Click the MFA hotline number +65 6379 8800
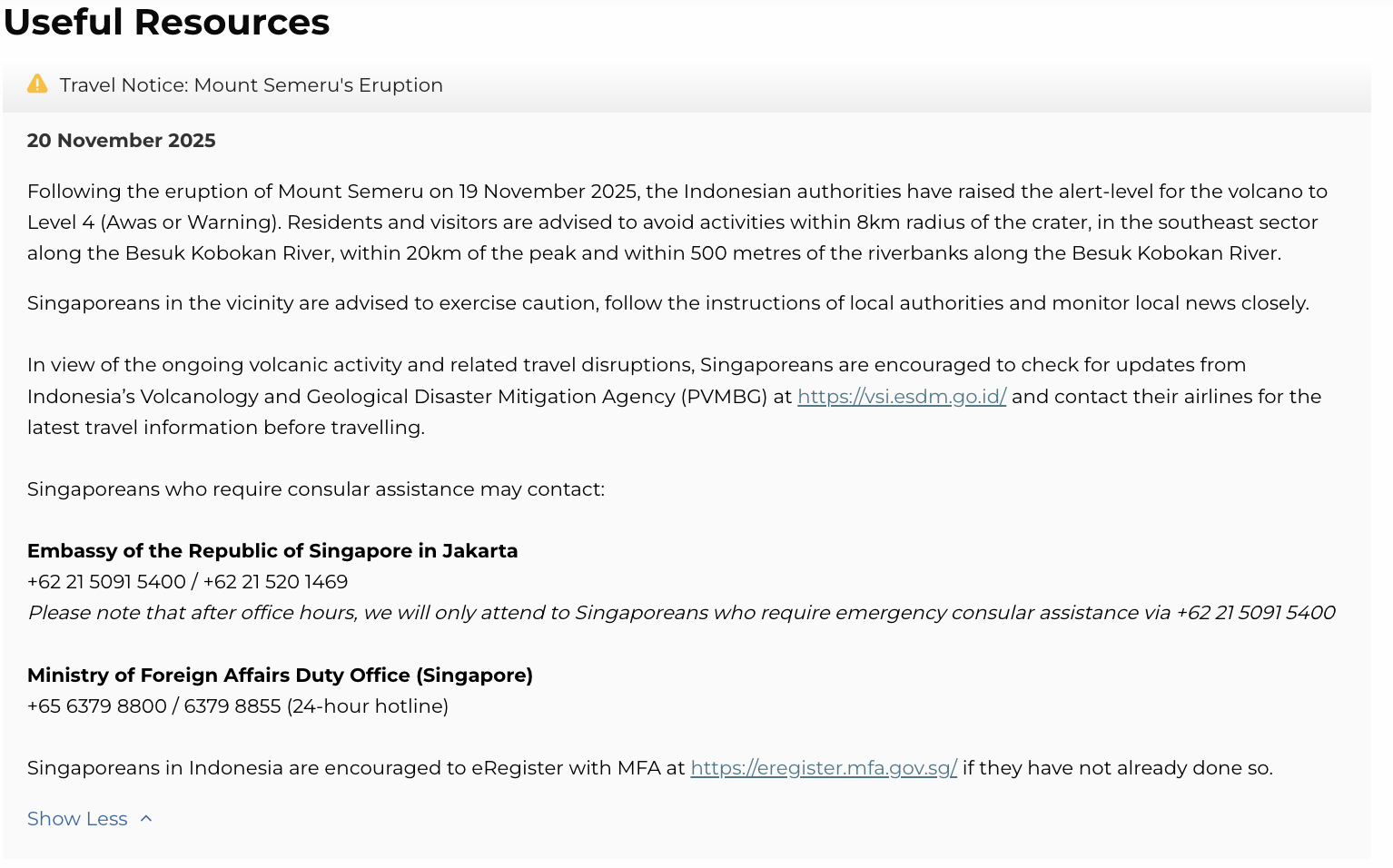 [x=97, y=706]
